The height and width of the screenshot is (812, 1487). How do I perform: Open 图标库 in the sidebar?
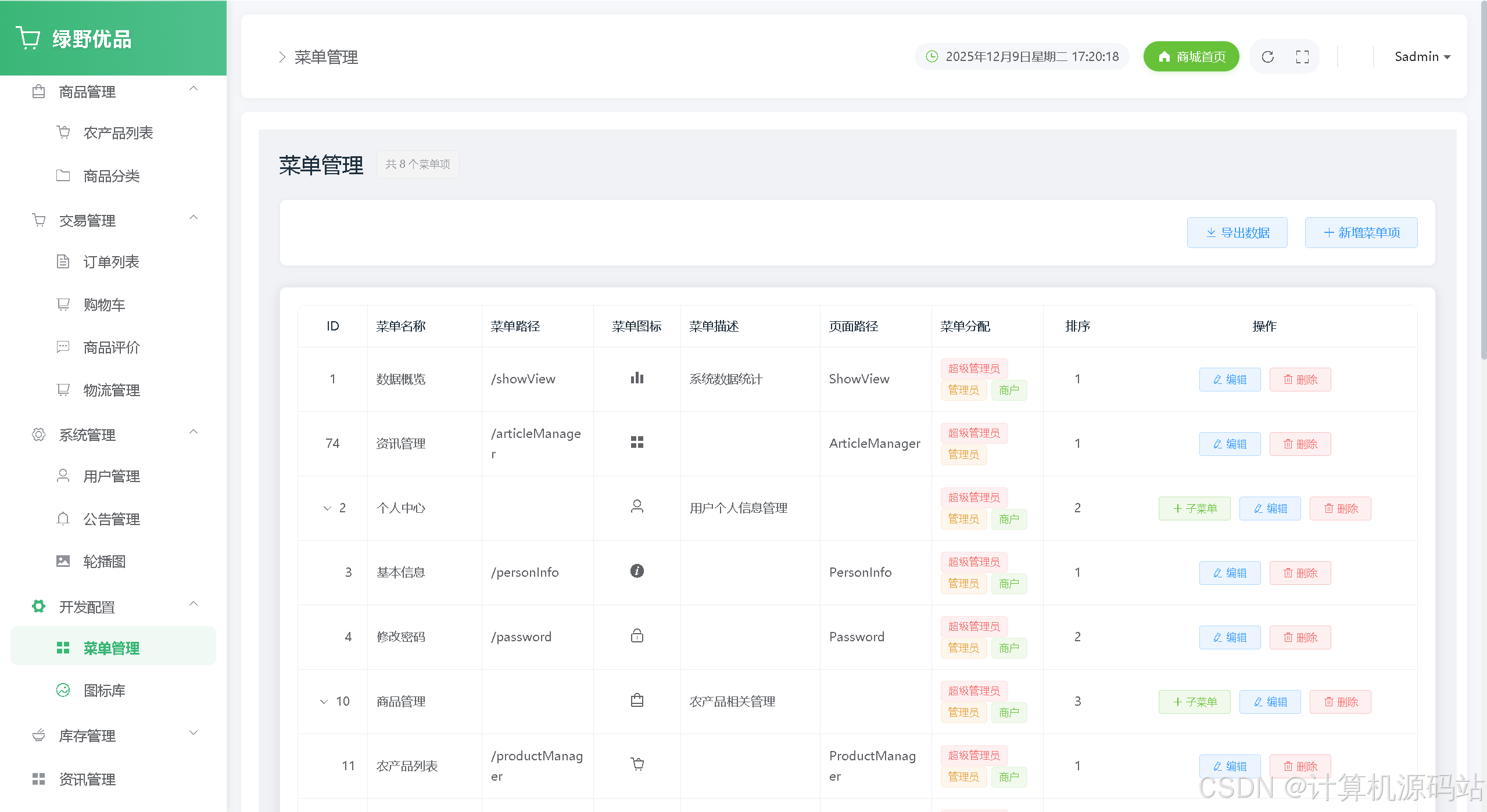105,691
